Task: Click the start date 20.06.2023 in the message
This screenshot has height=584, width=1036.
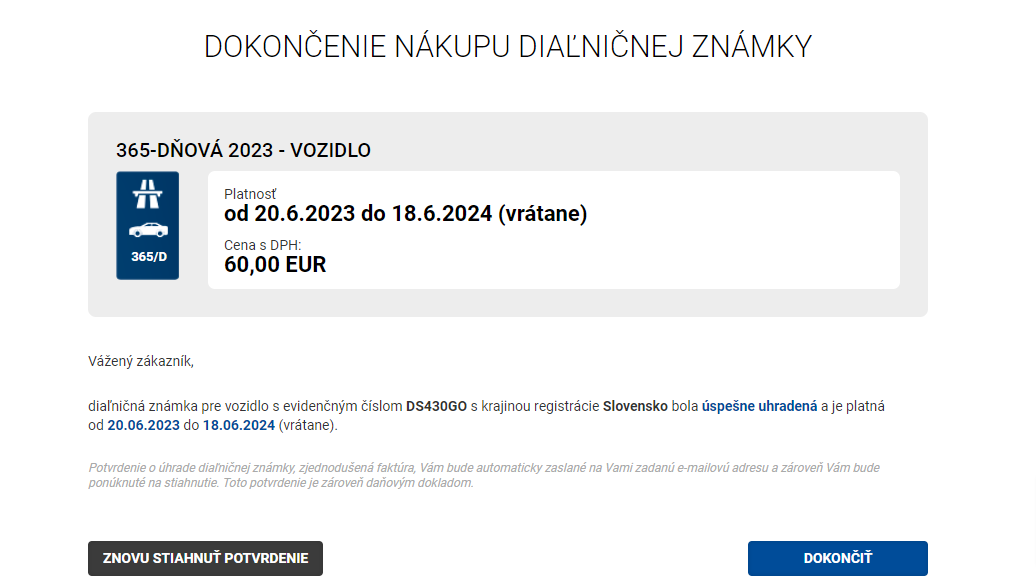Action: pyautogui.click(x=144, y=425)
